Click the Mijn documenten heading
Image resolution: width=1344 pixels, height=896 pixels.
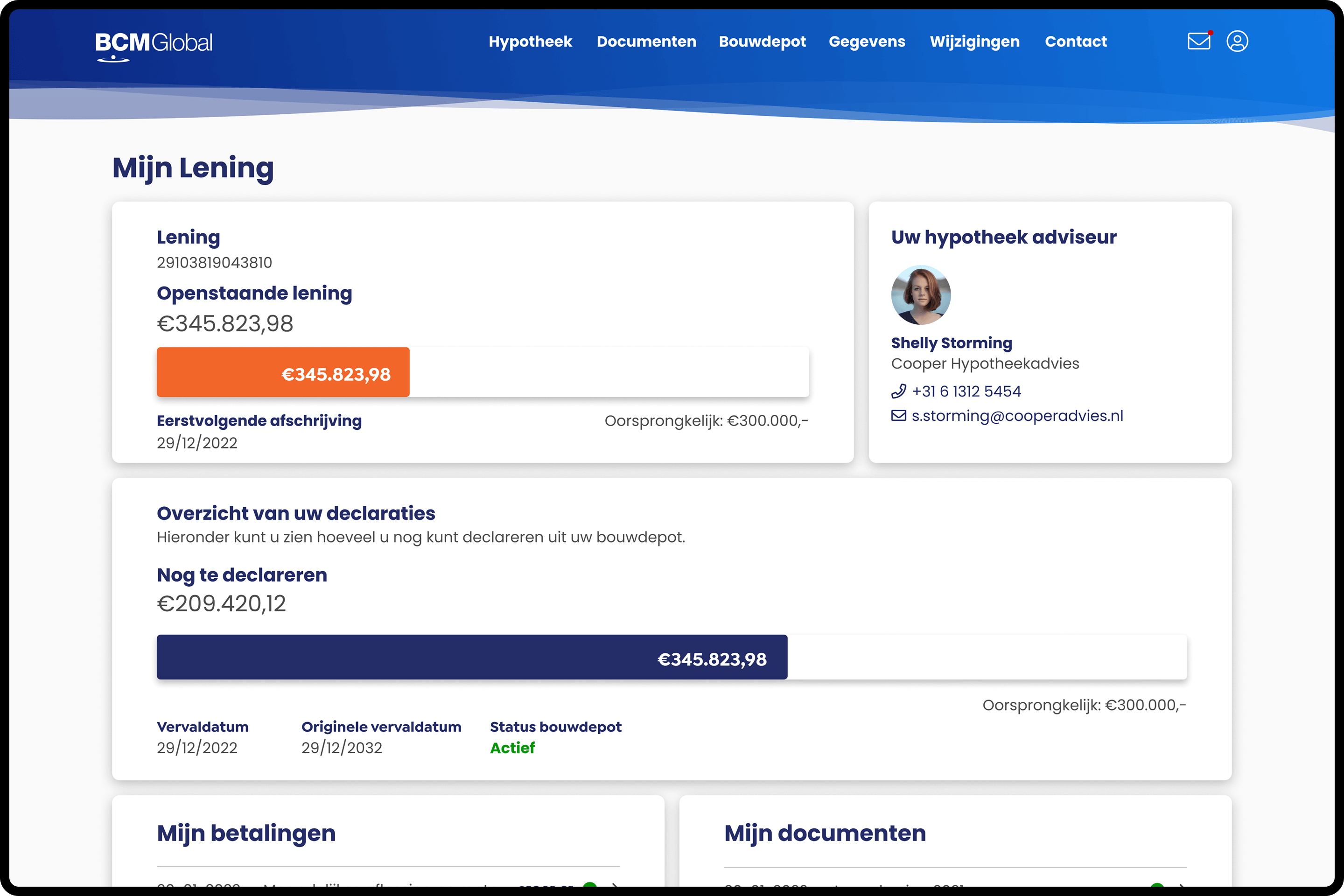pyautogui.click(x=825, y=833)
